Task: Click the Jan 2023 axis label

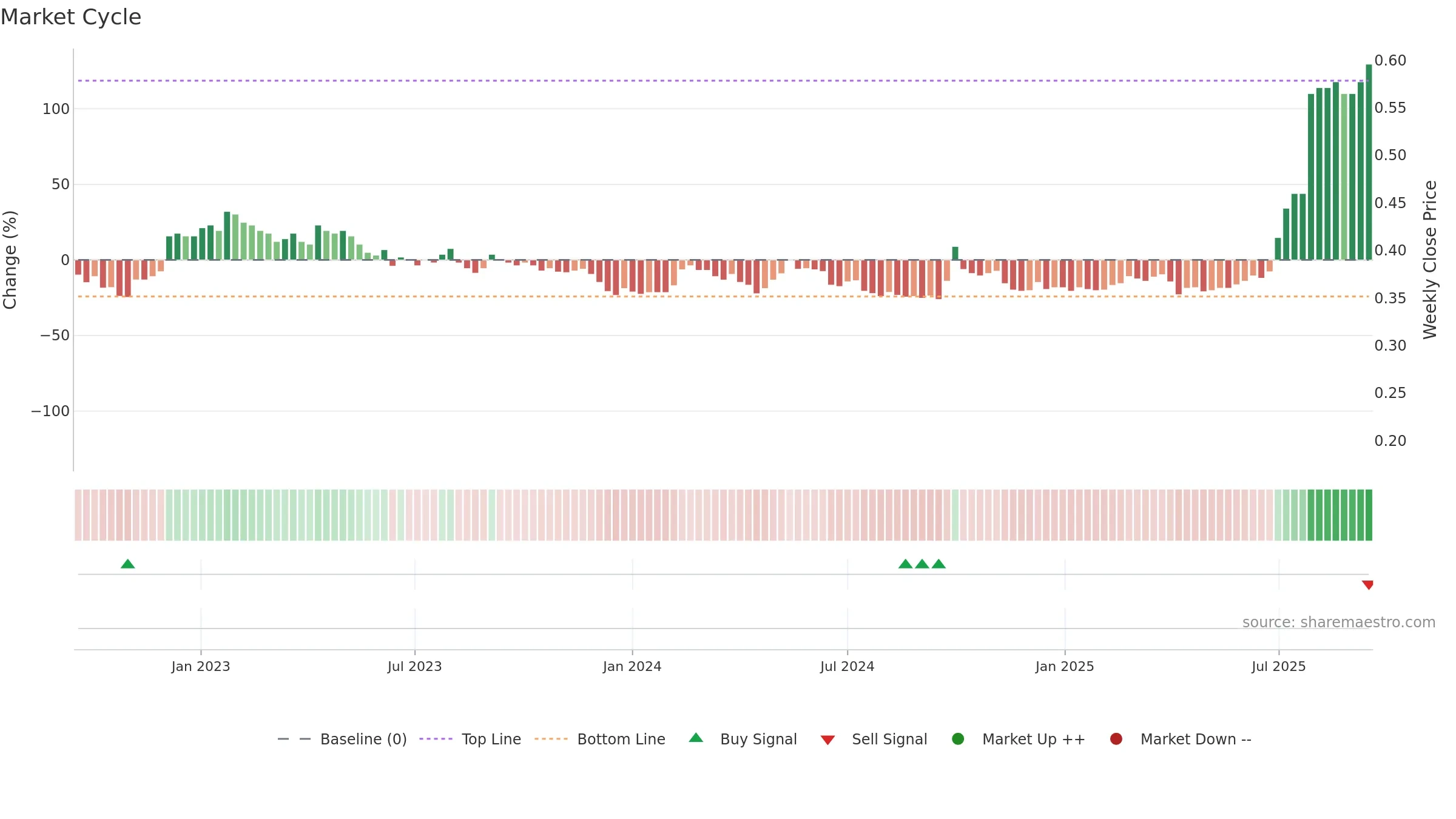Action: [201, 667]
